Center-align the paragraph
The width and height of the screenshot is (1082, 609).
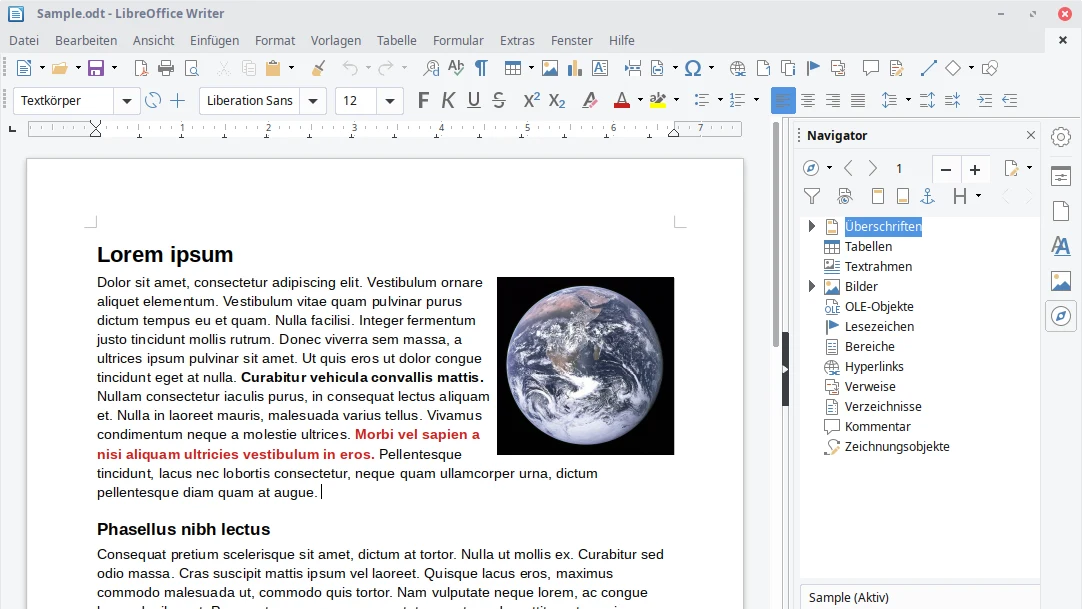pyautogui.click(x=808, y=101)
